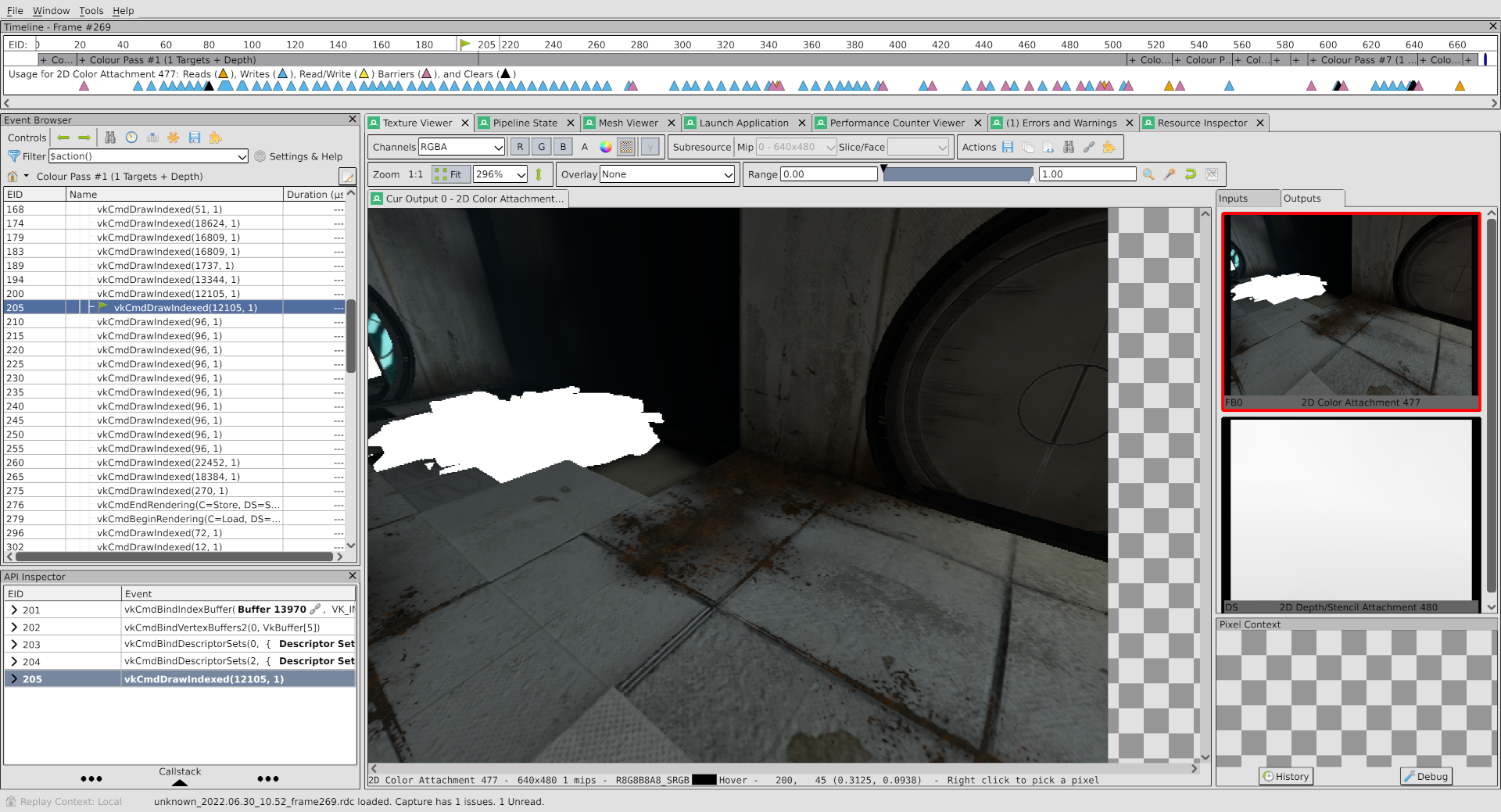Open Overlay None dropdown

[667, 174]
